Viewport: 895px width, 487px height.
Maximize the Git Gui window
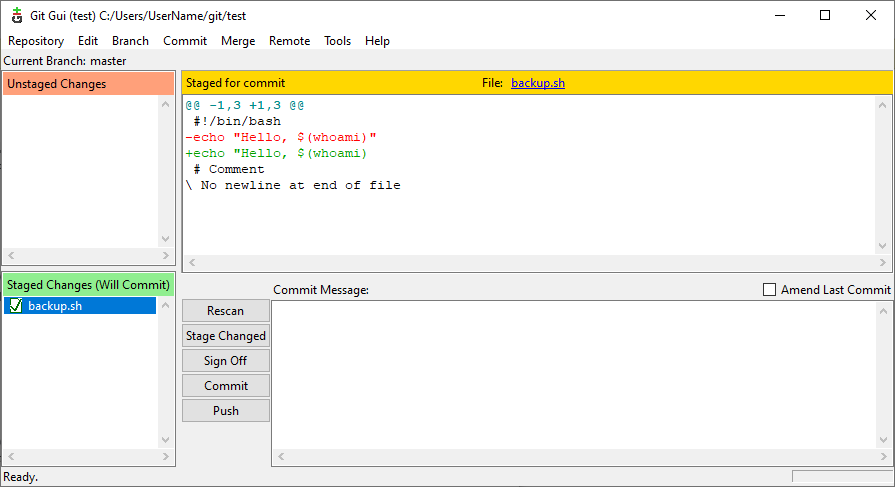pos(825,15)
